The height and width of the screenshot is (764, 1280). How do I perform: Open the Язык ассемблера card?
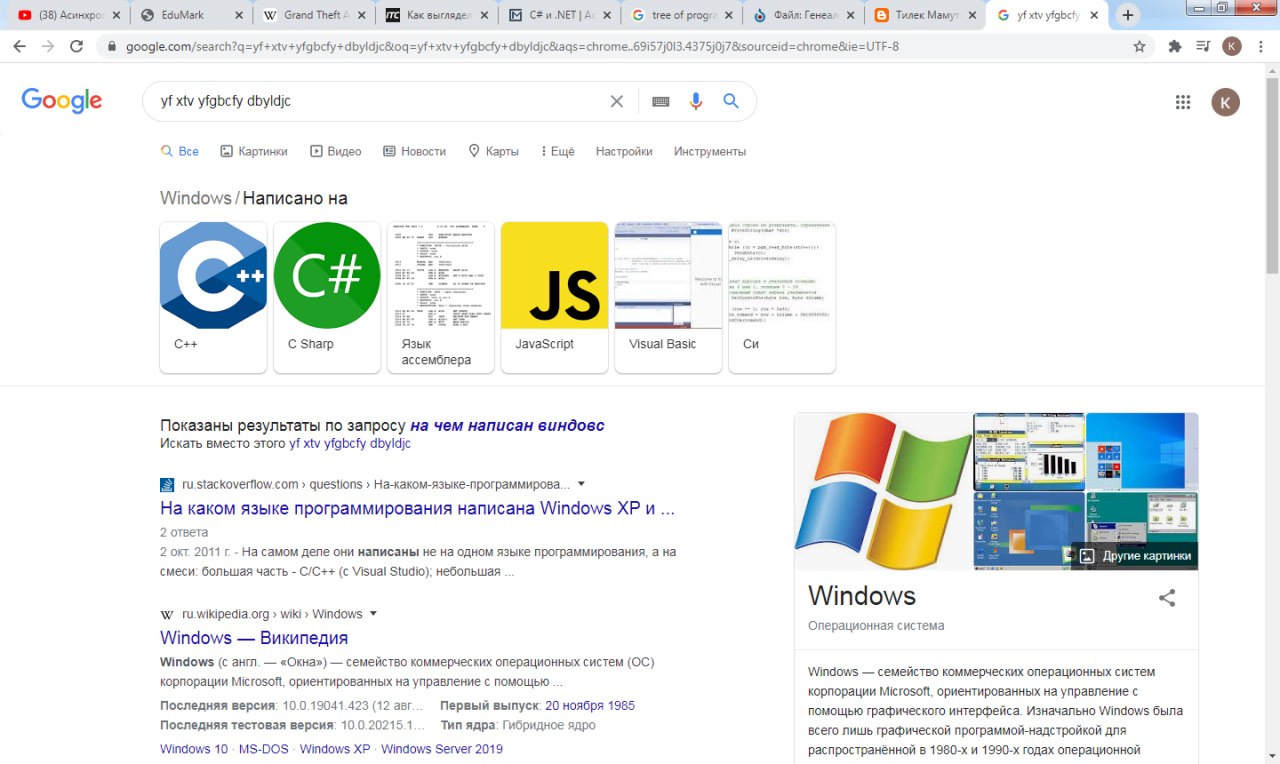[x=441, y=297]
